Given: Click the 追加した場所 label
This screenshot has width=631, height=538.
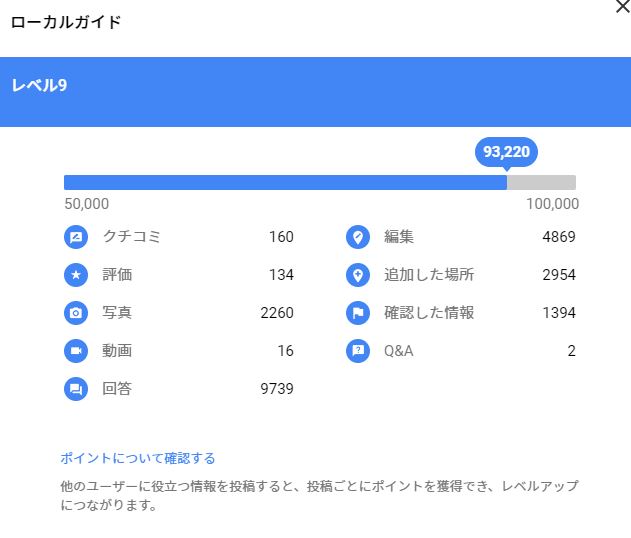Looking at the screenshot, I should point(429,275).
